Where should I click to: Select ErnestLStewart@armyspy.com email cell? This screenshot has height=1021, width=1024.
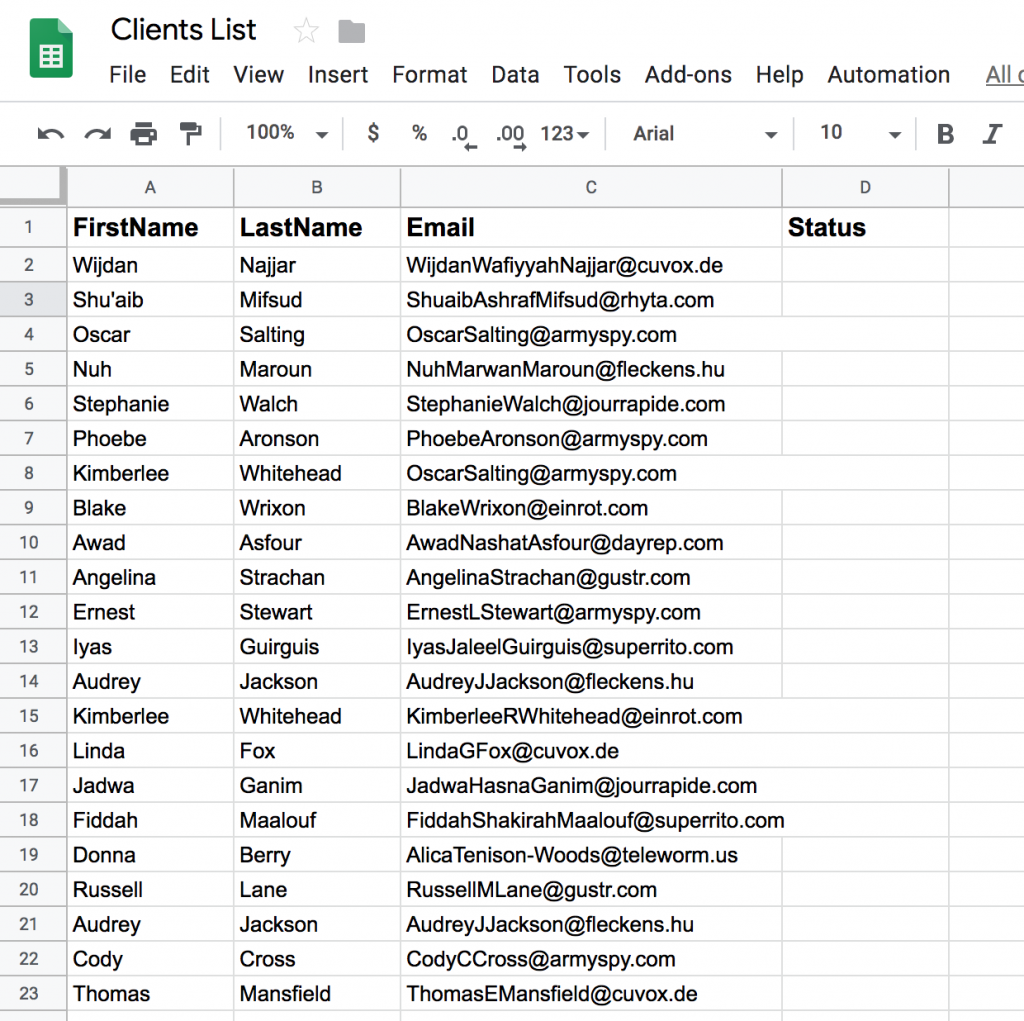(591, 612)
